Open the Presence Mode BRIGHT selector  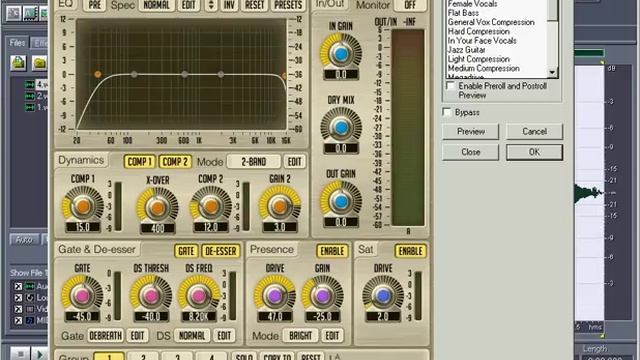click(x=300, y=336)
